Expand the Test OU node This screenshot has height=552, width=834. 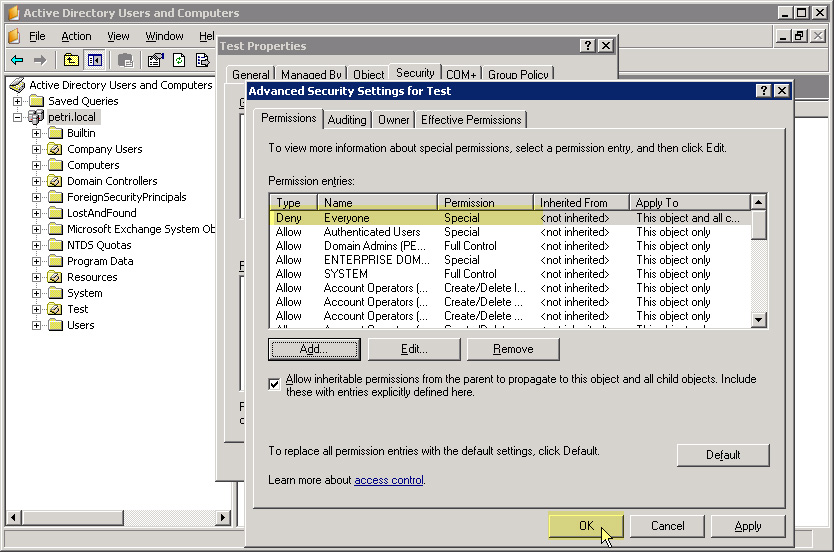click(x=36, y=309)
